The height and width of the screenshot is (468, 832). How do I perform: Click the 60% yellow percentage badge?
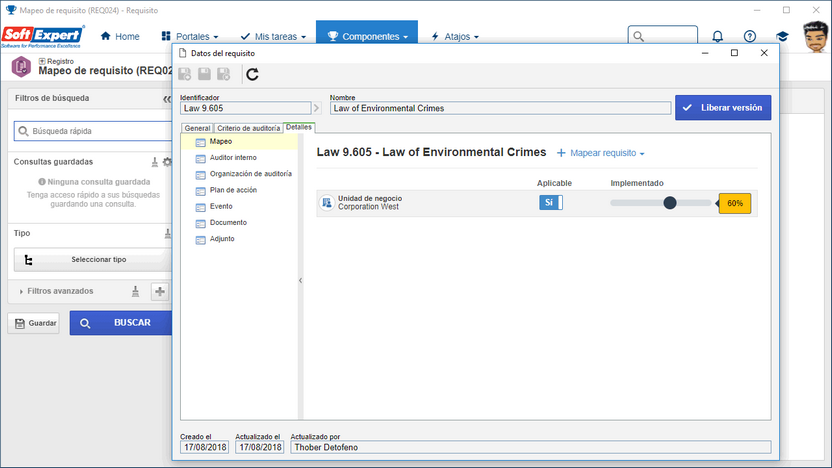(734, 203)
